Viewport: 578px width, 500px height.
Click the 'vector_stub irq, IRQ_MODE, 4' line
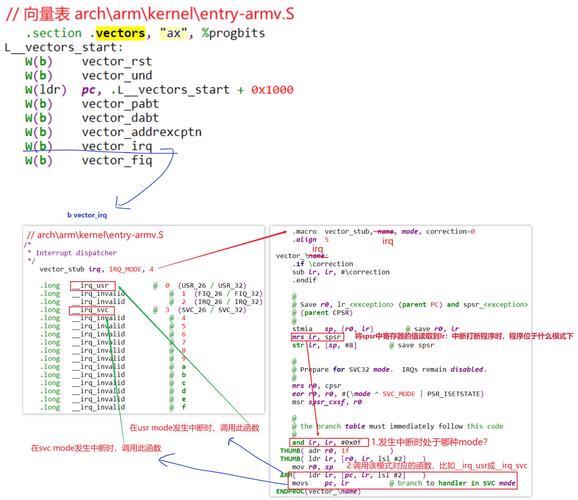pyautogui.click(x=97, y=269)
